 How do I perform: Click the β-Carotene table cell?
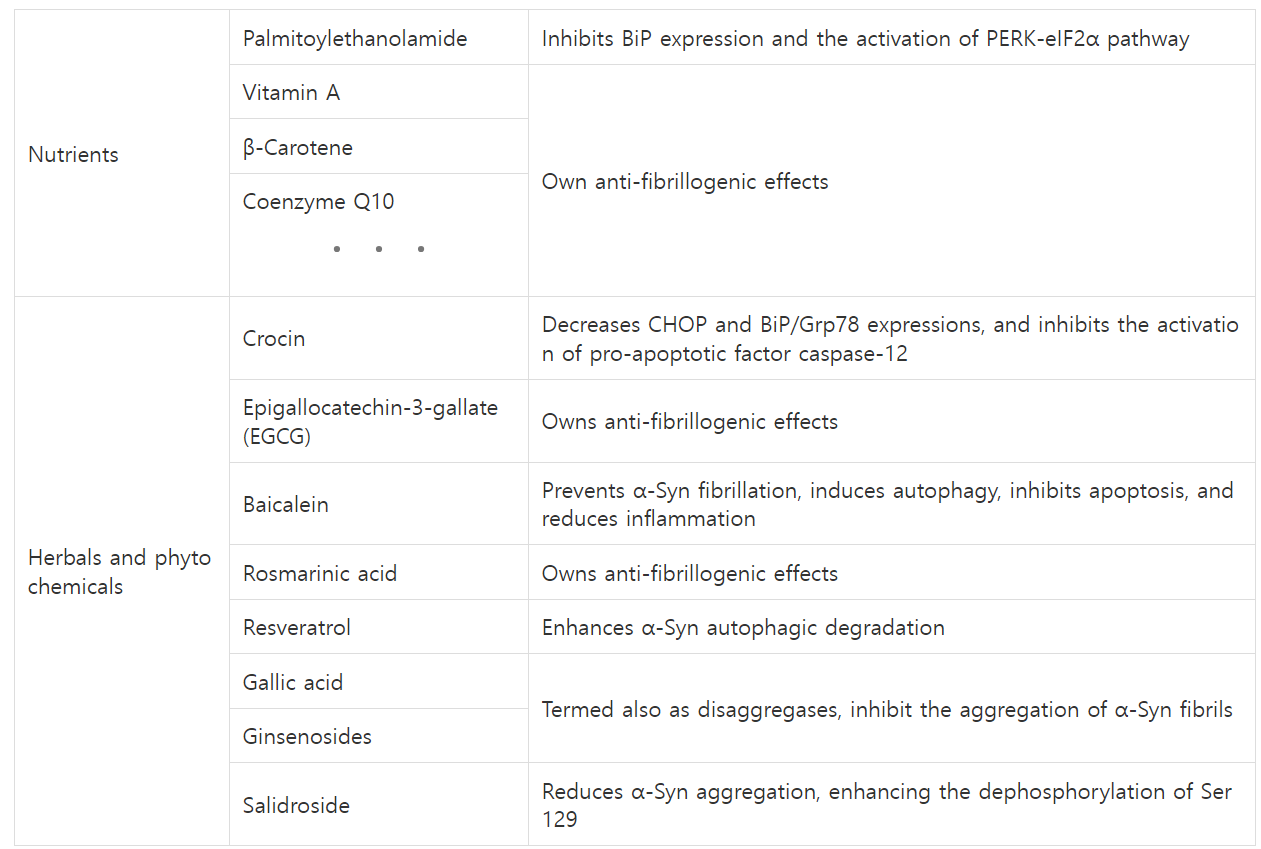click(297, 148)
